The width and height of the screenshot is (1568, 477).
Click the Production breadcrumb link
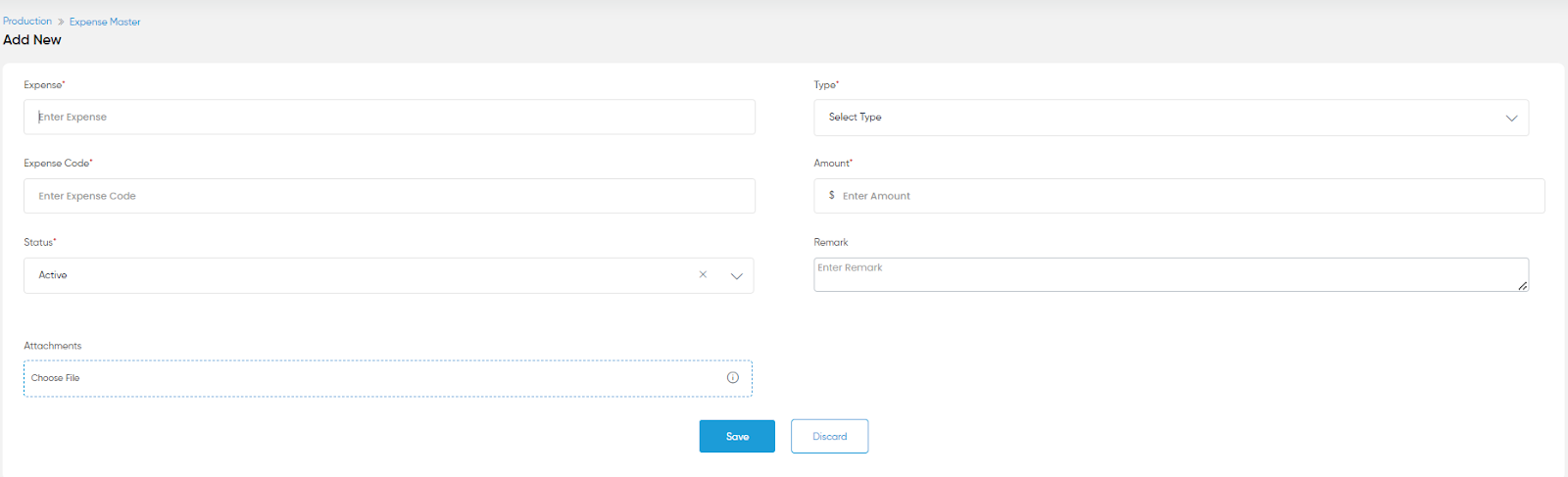27,21
